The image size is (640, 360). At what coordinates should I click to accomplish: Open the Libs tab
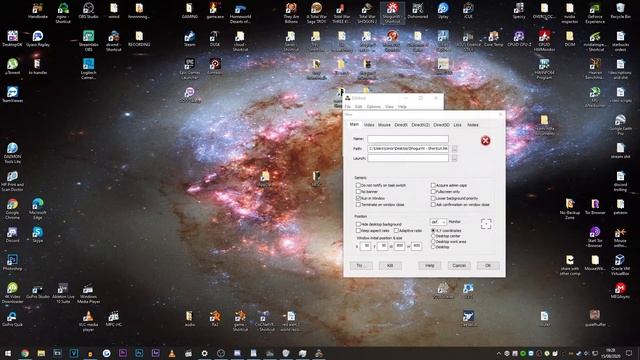pyautogui.click(x=458, y=125)
